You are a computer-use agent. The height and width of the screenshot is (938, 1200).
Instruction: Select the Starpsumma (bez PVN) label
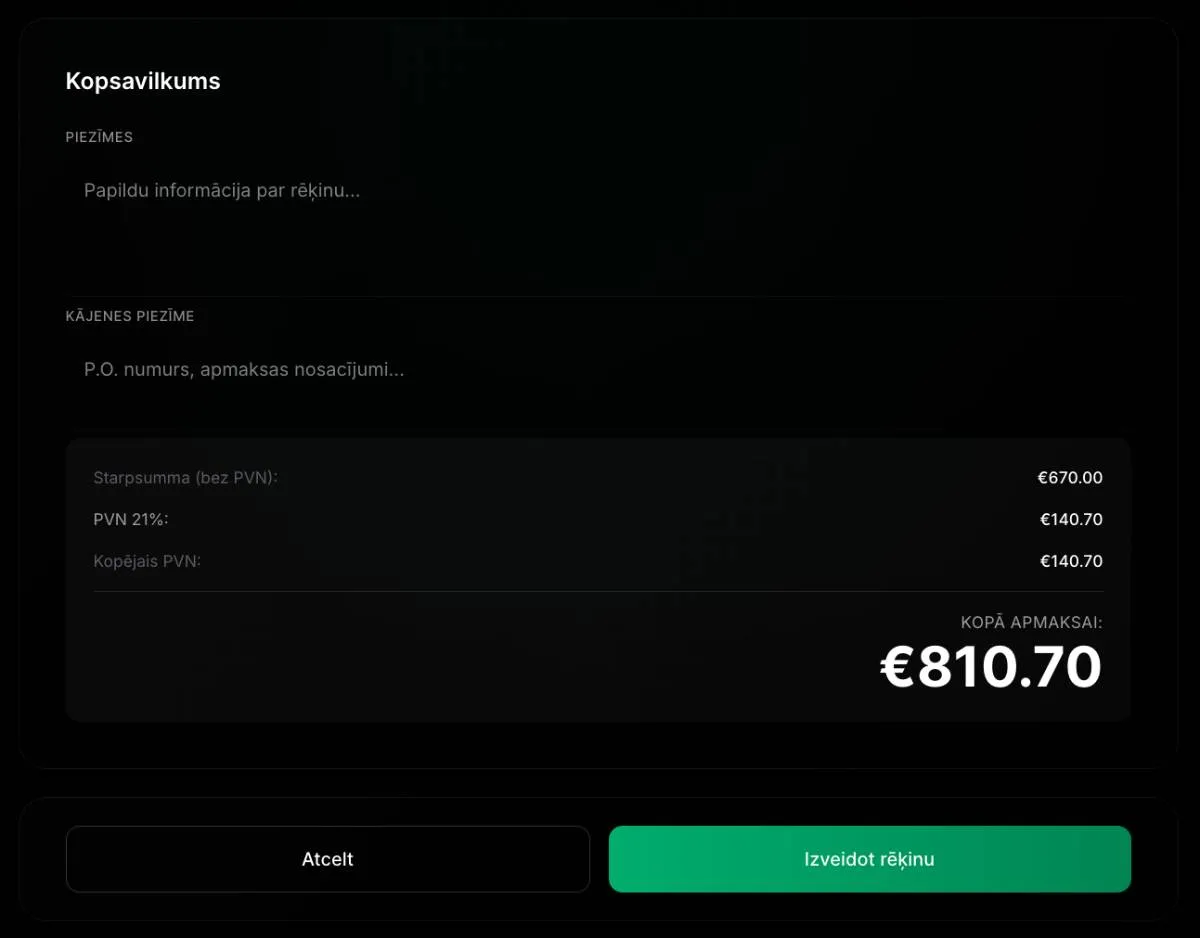185,478
